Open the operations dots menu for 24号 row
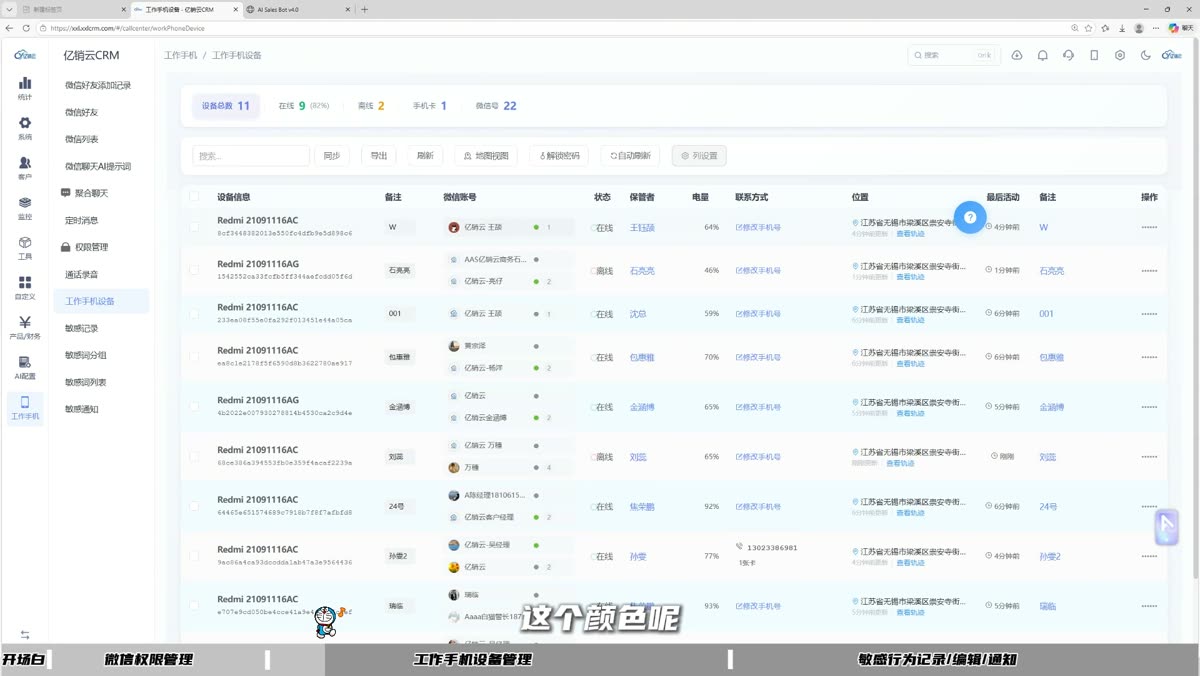This screenshot has height=676, width=1200. pyautogui.click(x=1149, y=507)
